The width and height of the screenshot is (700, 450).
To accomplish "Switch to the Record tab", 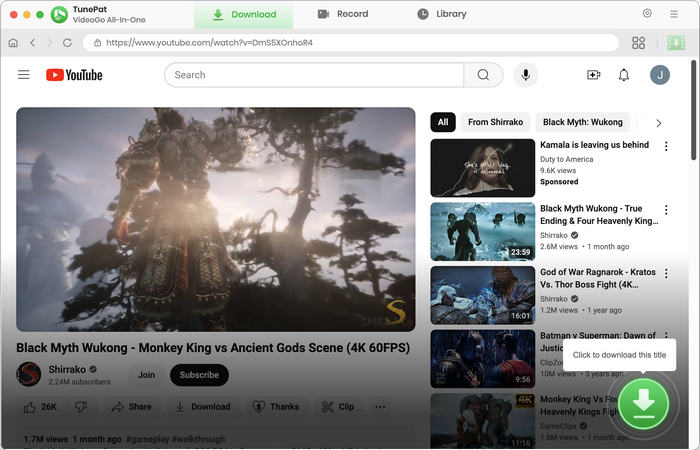I will [x=343, y=14].
